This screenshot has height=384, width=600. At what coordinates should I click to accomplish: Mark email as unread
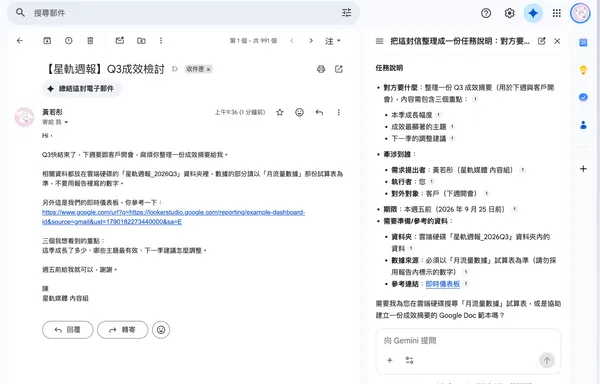[120, 41]
